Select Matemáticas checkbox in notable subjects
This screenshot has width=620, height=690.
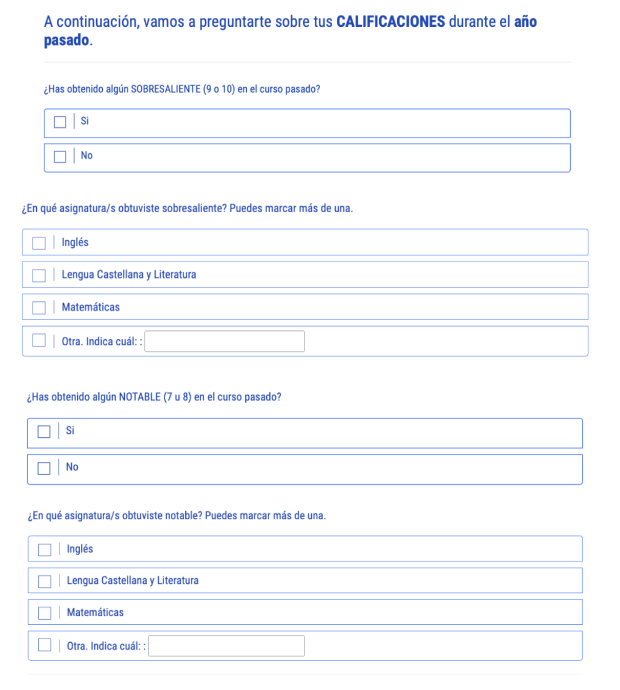44,613
